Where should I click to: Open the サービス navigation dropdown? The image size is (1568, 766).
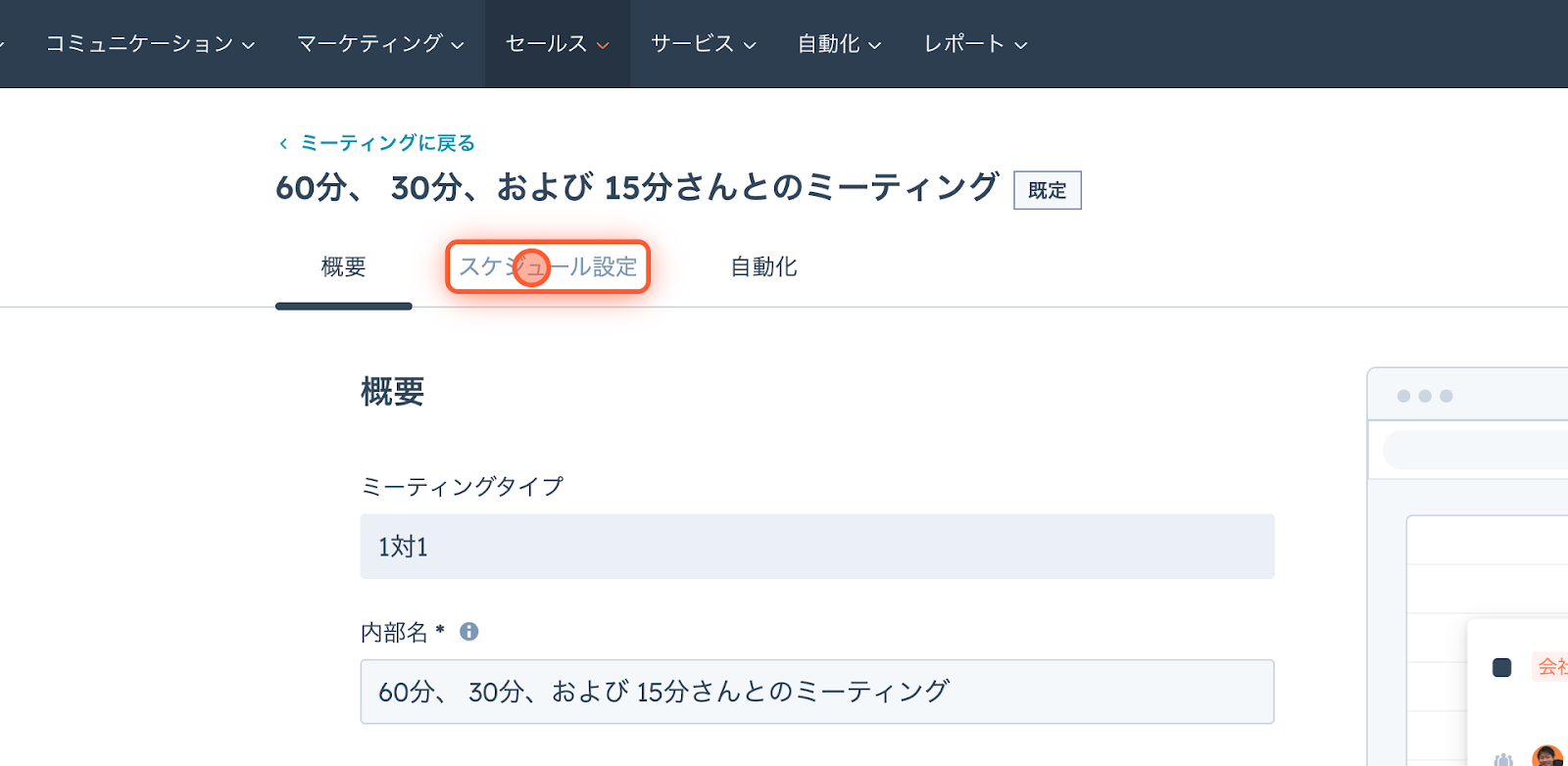[x=704, y=44]
